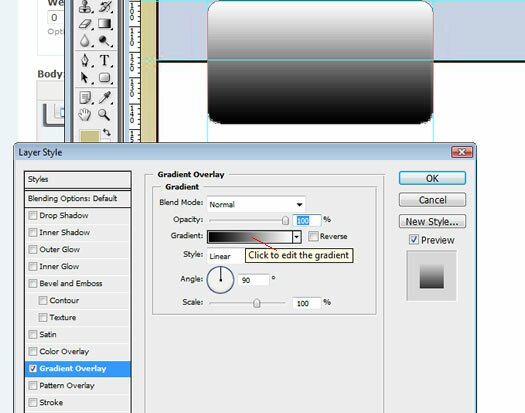The width and height of the screenshot is (525, 413).
Task: Open the Blend Mode dropdown
Action: [256, 204]
